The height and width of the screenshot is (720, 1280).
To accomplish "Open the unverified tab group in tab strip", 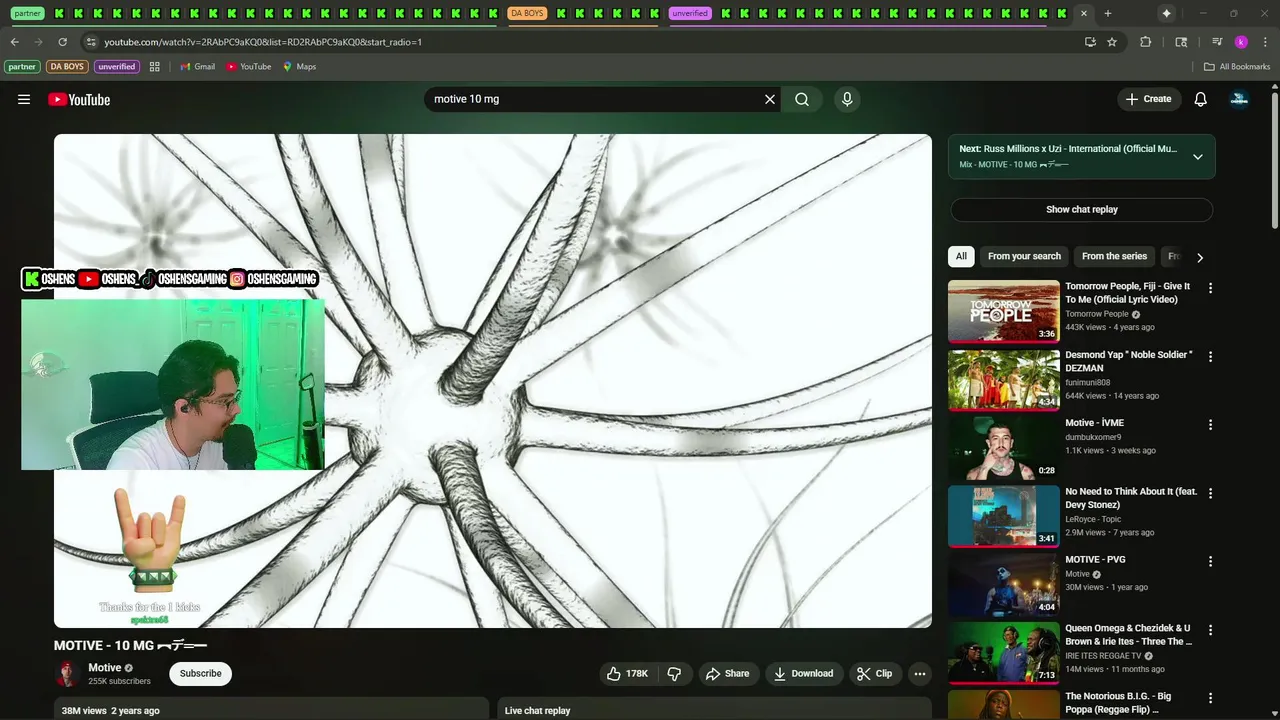I will click(690, 13).
